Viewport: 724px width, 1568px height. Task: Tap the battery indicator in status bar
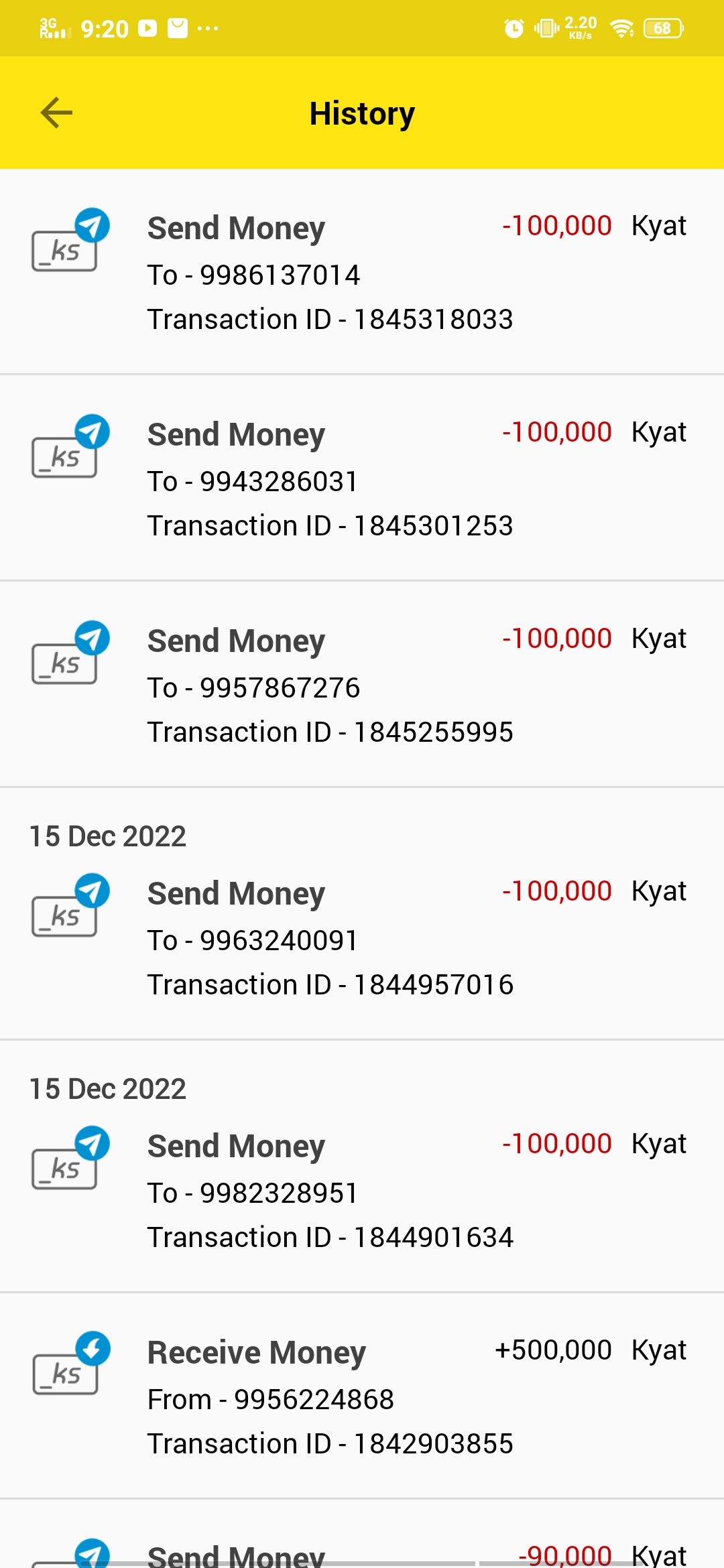pyautogui.click(x=662, y=28)
